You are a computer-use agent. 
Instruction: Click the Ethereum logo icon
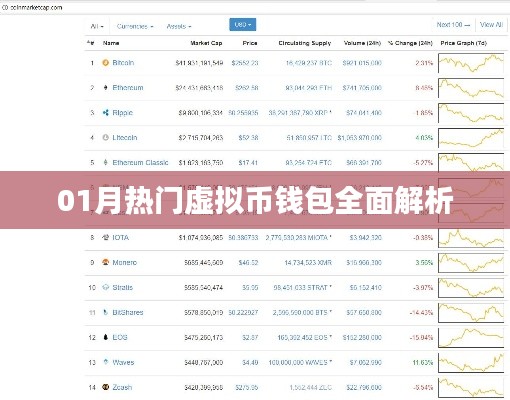pyautogui.click(x=106, y=88)
